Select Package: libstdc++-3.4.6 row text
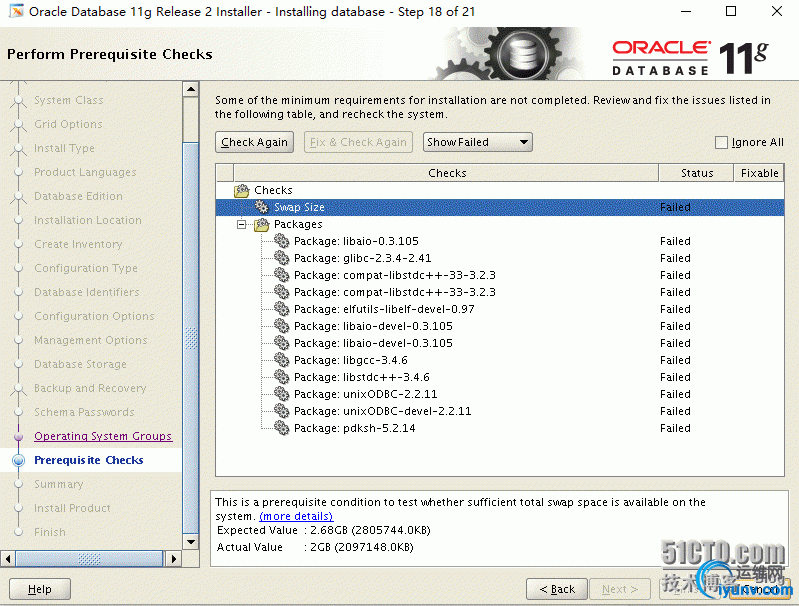Image resolution: width=799 pixels, height=606 pixels. pos(362,377)
